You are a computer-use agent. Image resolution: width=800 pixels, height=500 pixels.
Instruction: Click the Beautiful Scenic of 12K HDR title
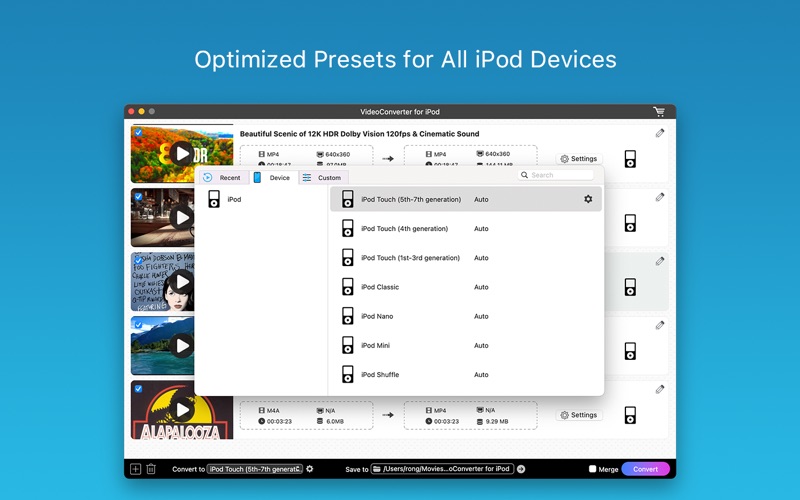point(359,134)
